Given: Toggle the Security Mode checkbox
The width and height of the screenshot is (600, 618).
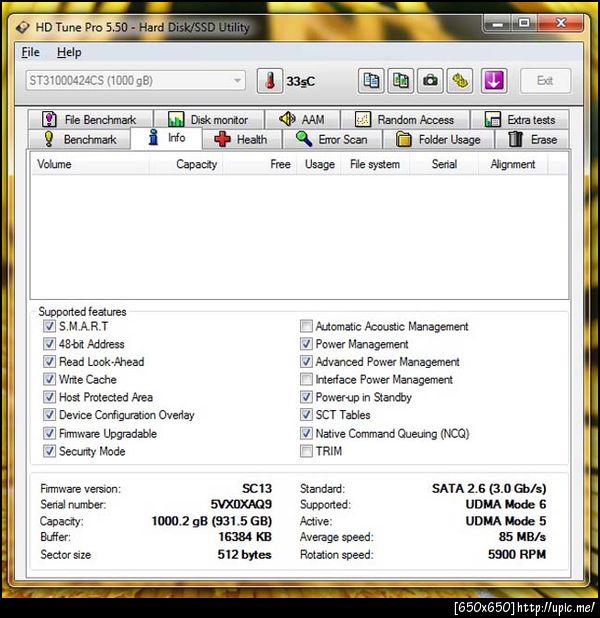Looking at the screenshot, I should click(x=49, y=451).
